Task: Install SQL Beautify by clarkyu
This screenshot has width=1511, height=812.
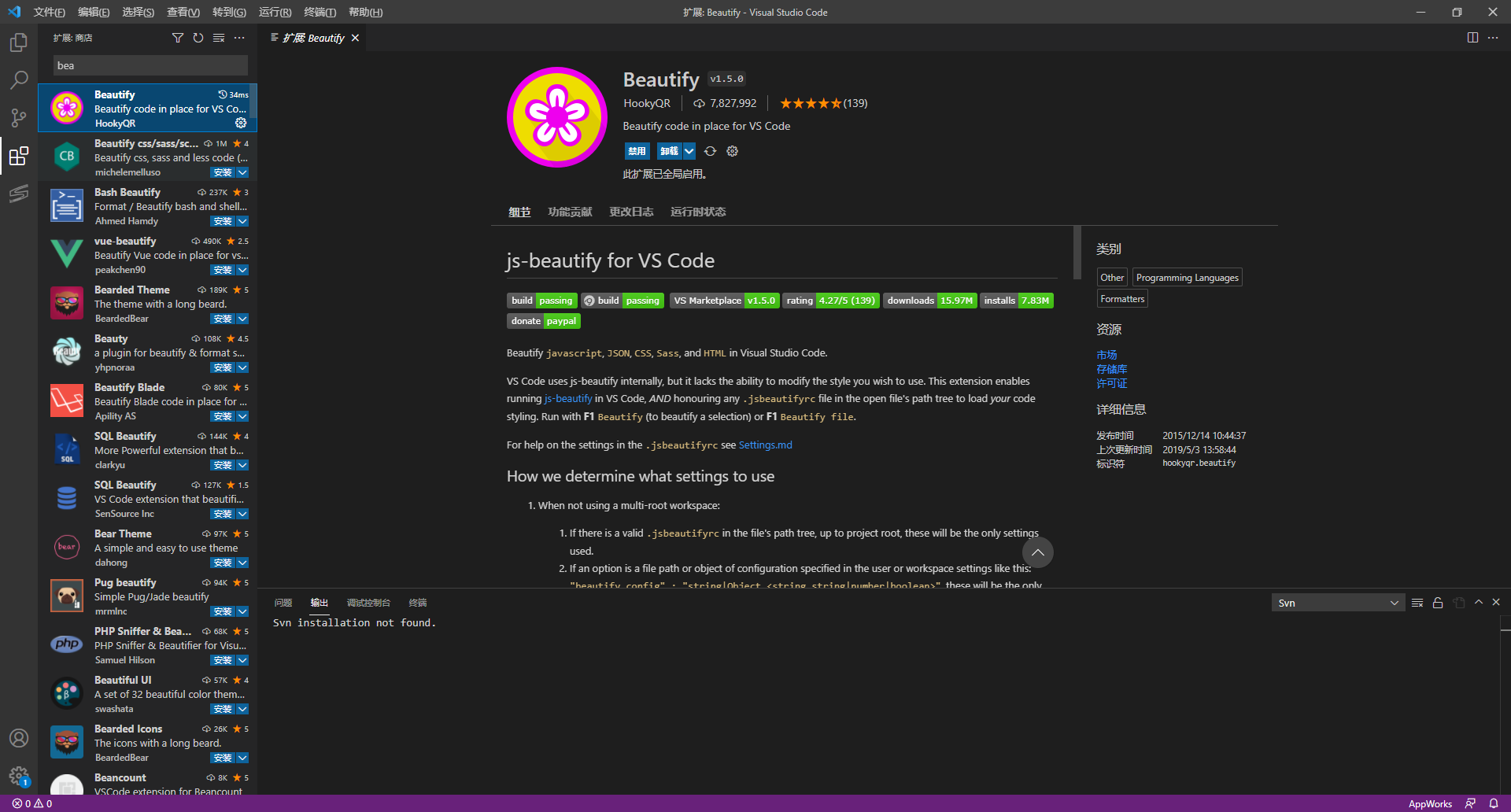Action: (223, 465)
